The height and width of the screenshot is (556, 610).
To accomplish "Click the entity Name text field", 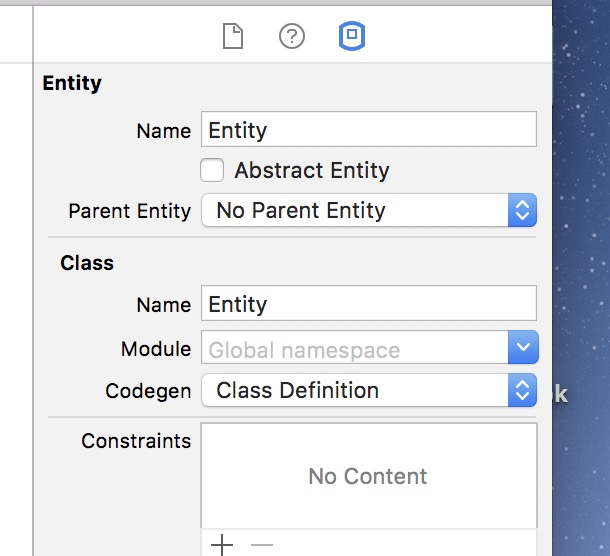I will 369,129.
